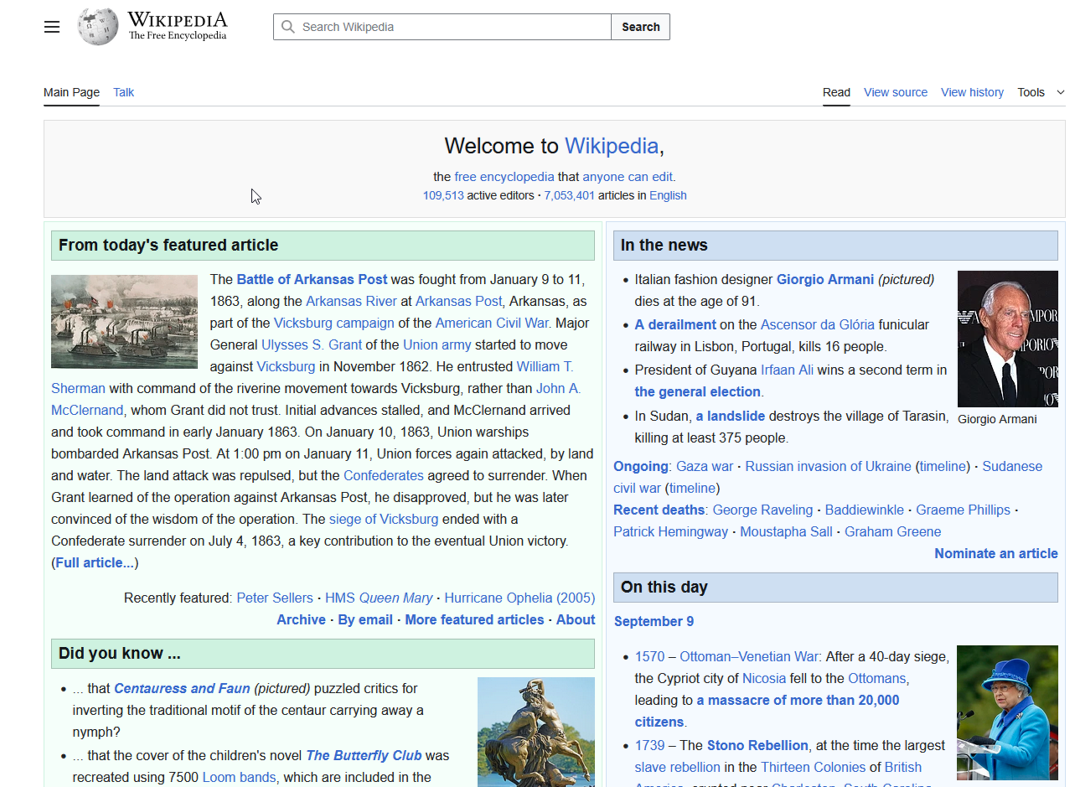The width and height of the screenshot is (1070, 787).
Task: Click the Archive link under featured article
Action: tap(301, 619)
